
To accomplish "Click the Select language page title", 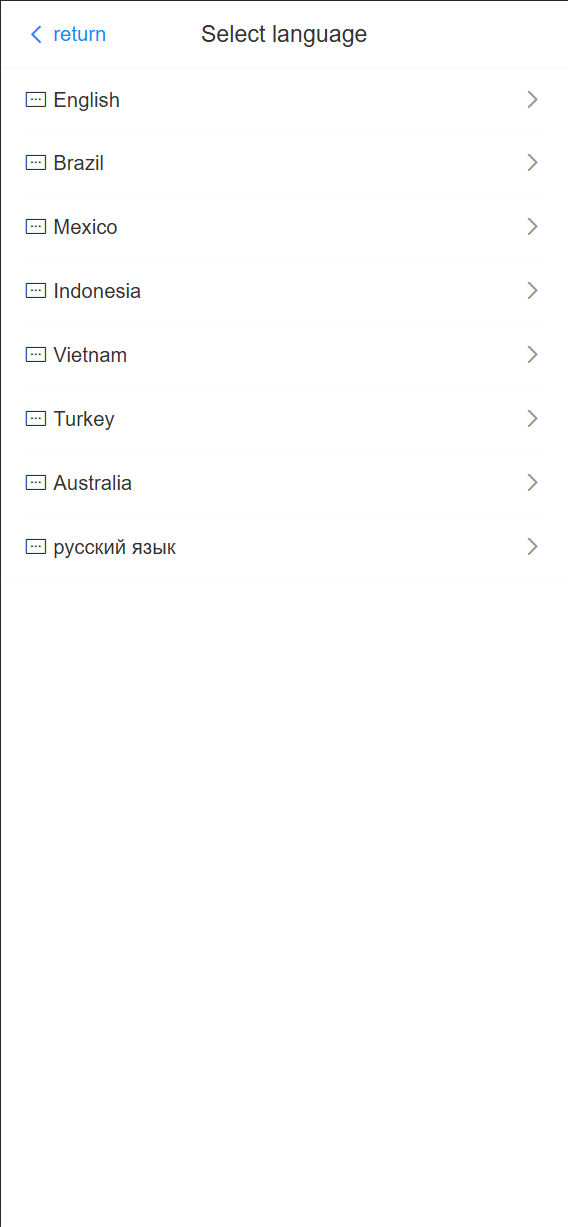I will coord(284,34).
